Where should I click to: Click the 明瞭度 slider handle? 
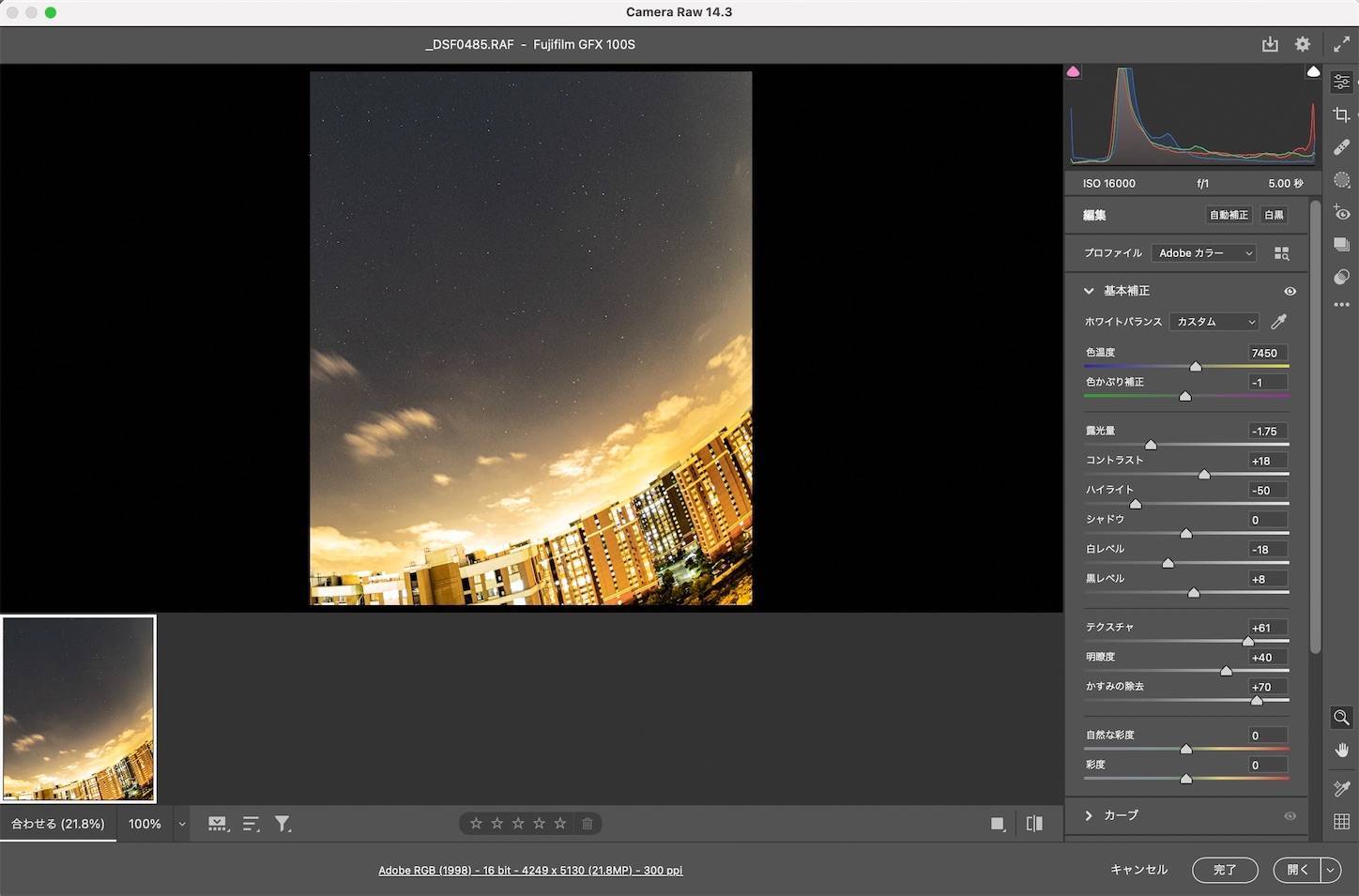[1226, 671]
